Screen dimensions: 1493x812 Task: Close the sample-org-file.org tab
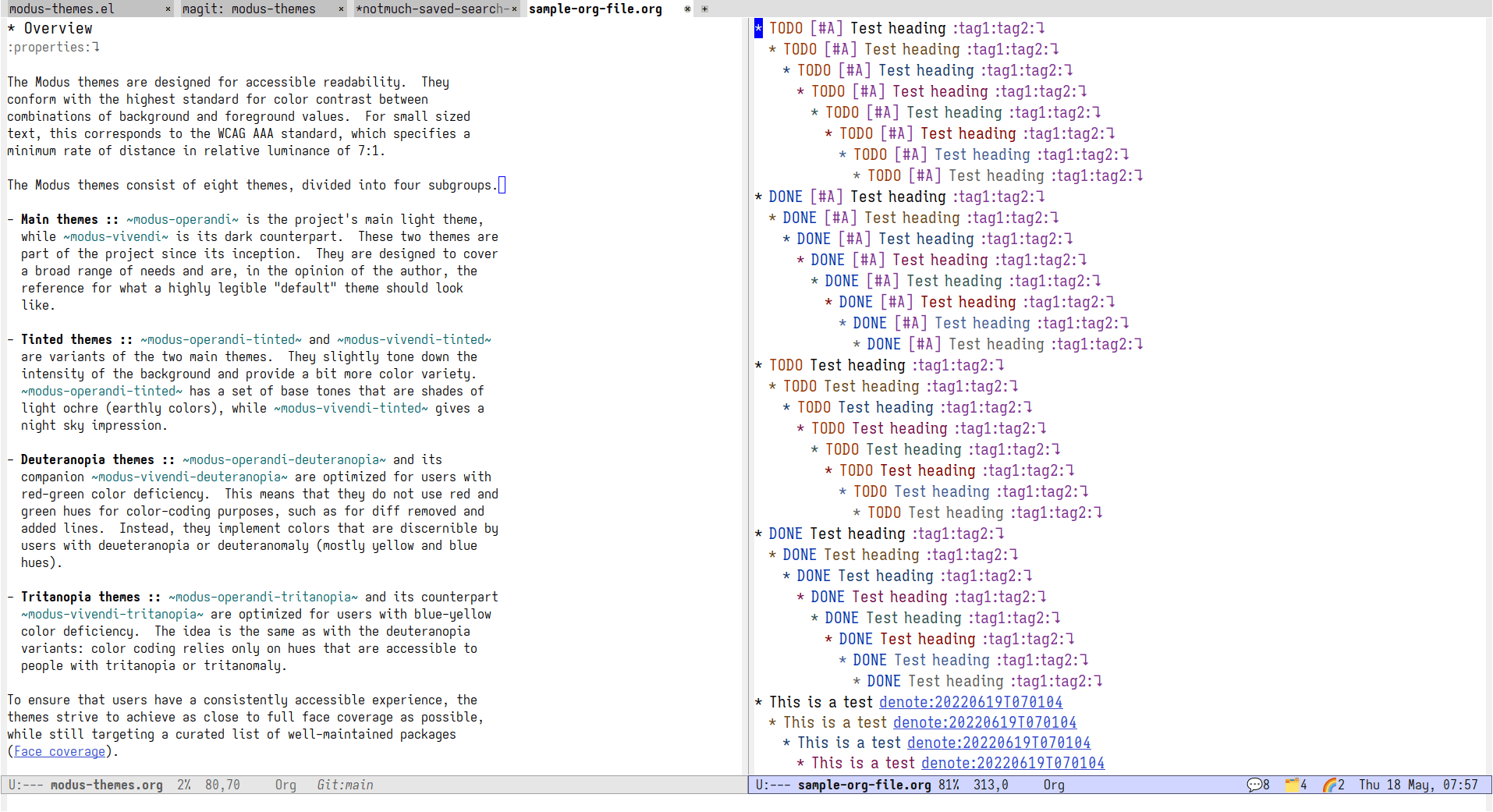pos(687,9)
